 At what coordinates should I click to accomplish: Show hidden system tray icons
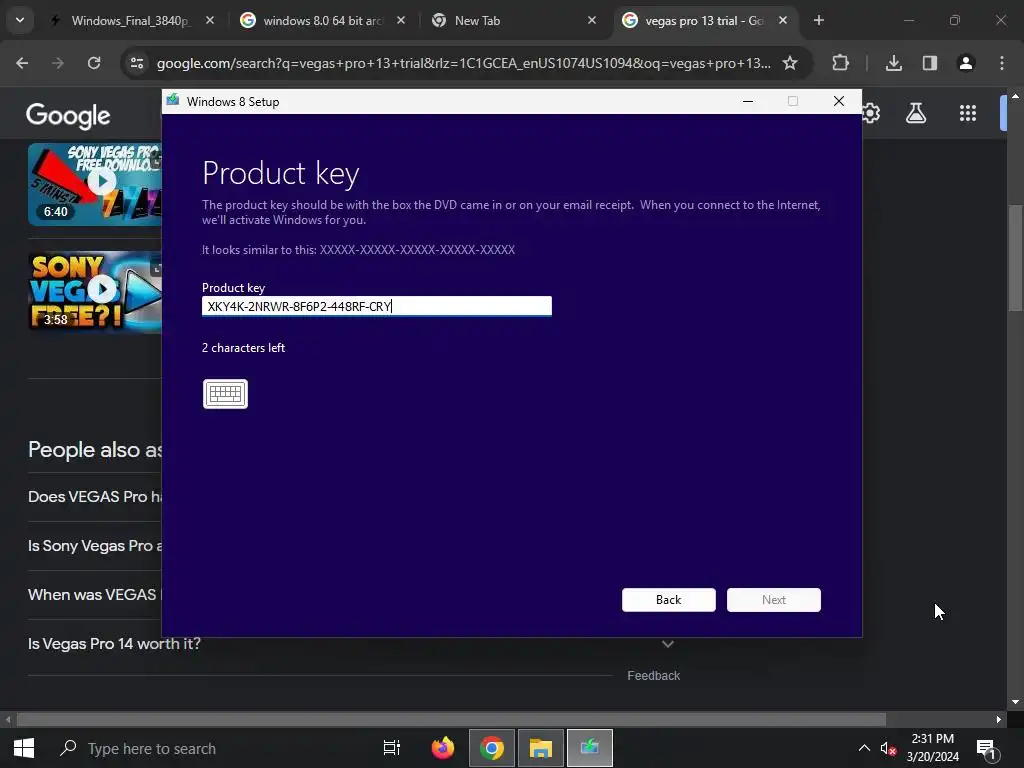pyautogui.click(x=864, y=748)
